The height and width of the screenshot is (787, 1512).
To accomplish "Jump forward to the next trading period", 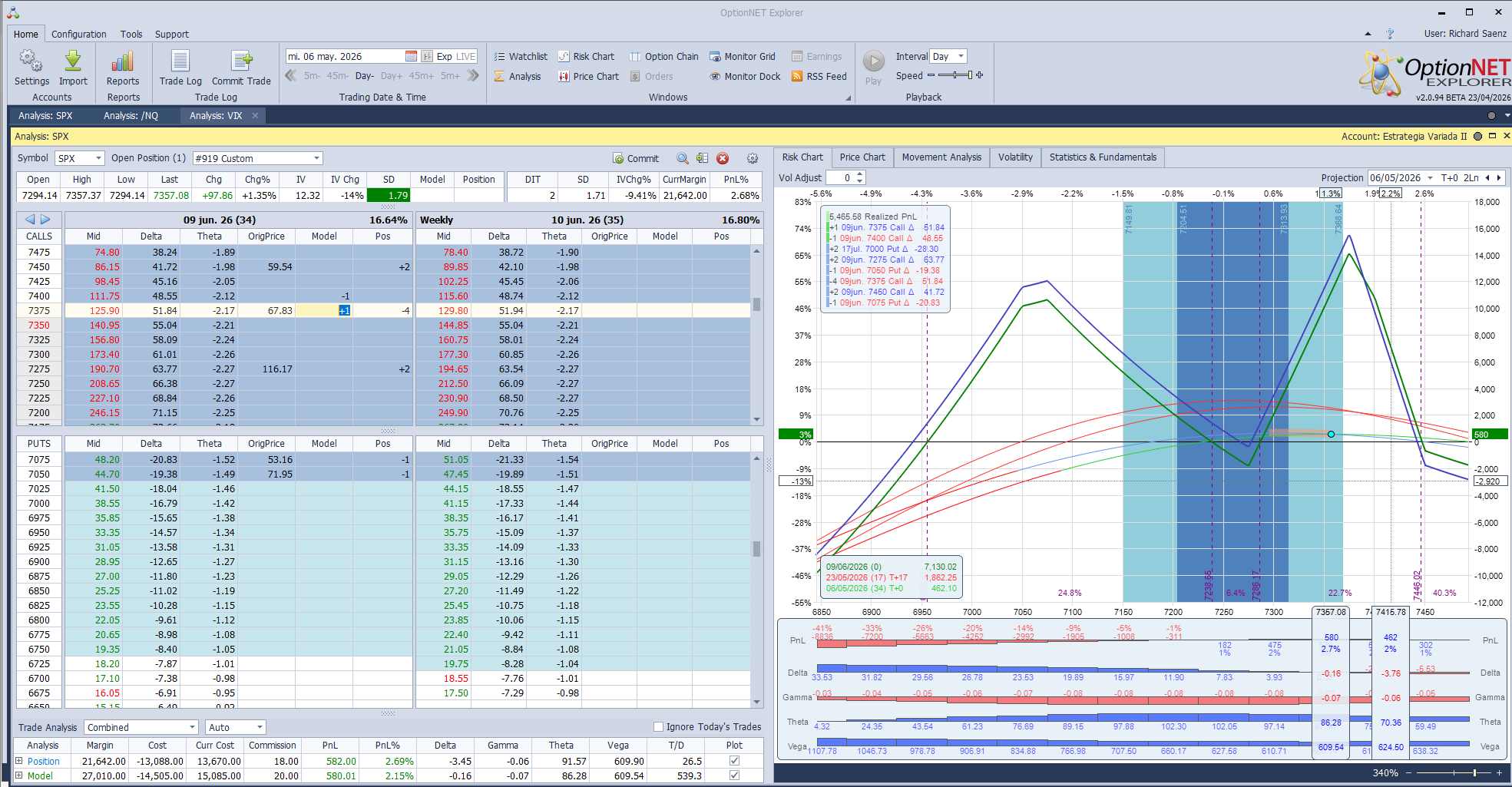I will tap(473, 75).
